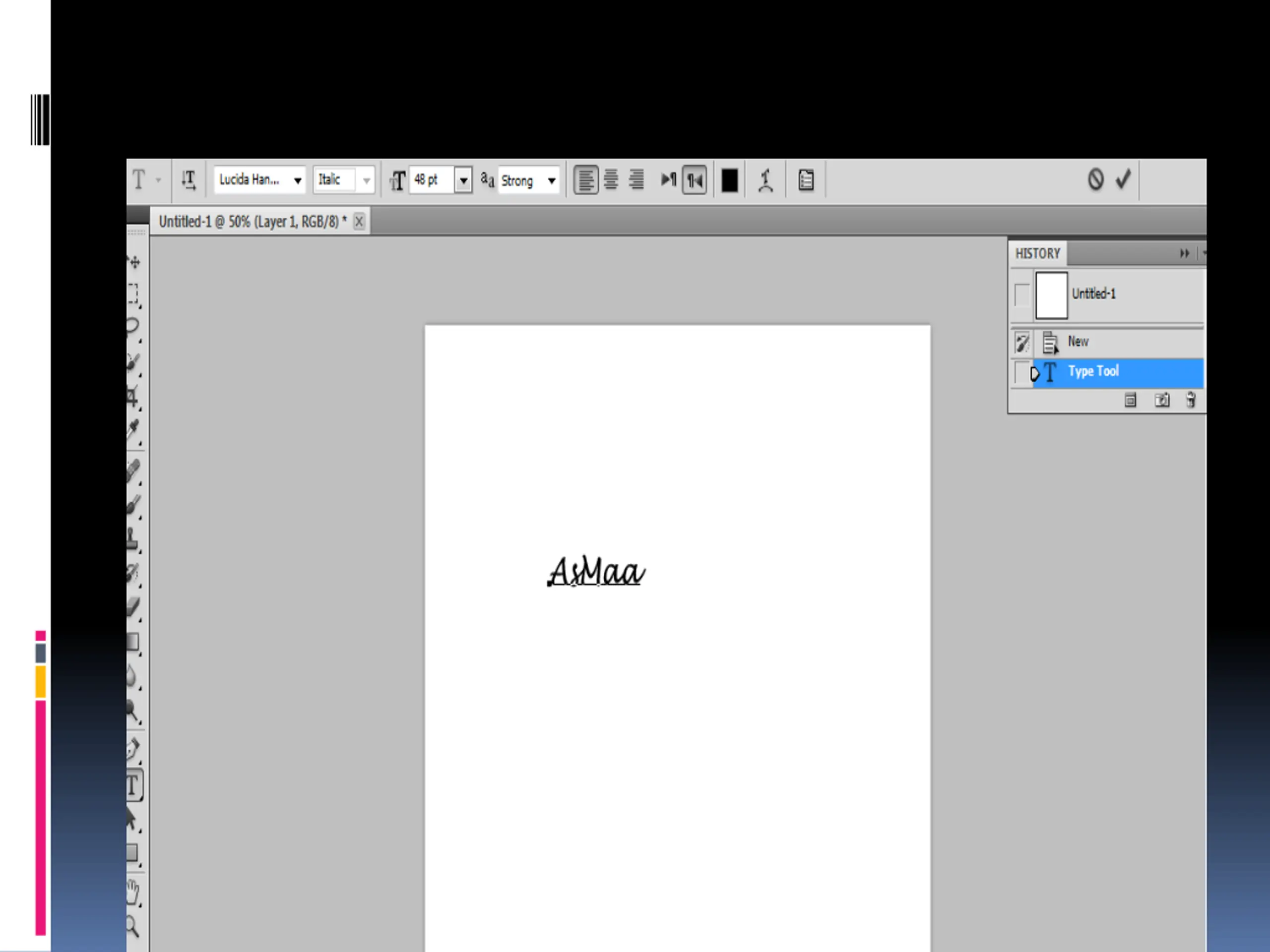Screen dimensions: 1270x952
Task: Select the Gradient tool
Action: point(134,643)
